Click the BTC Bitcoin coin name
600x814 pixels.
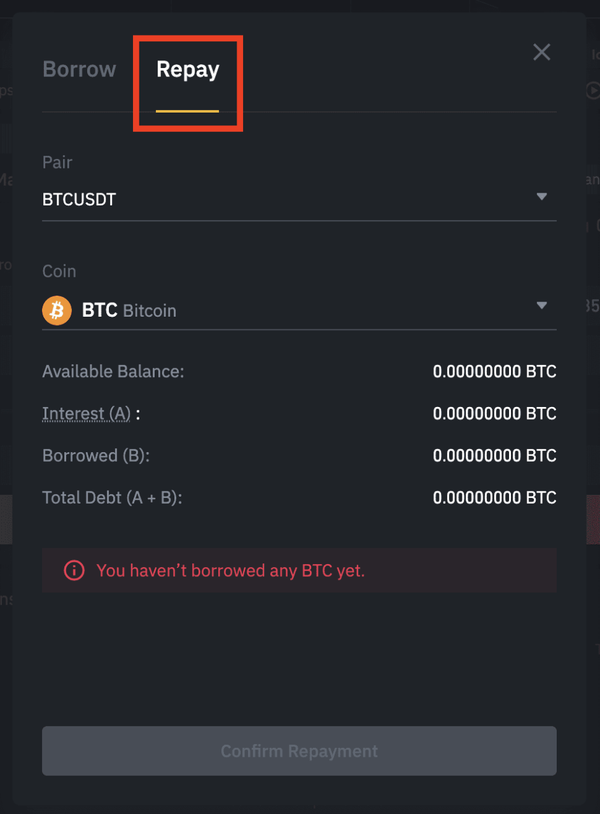129,310
